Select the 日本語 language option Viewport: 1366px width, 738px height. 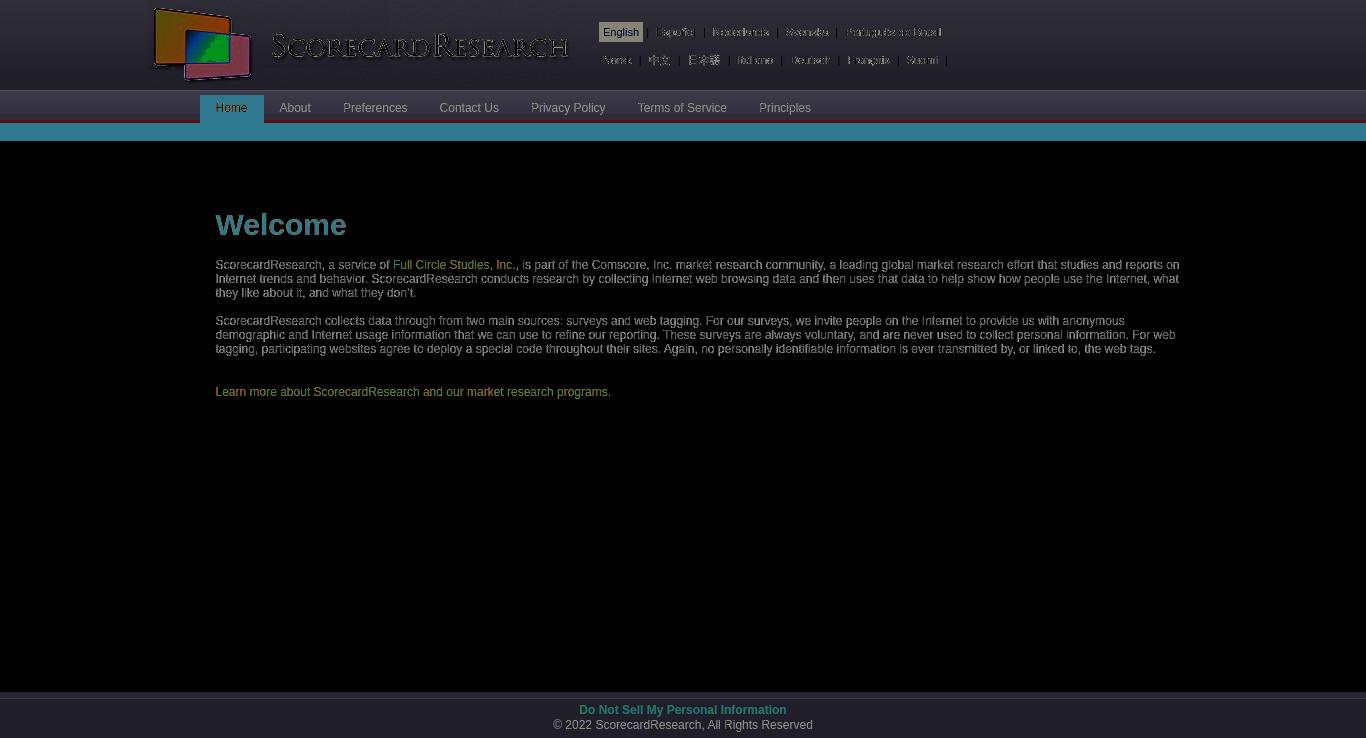pyautogui.click(x=704, y=60)
